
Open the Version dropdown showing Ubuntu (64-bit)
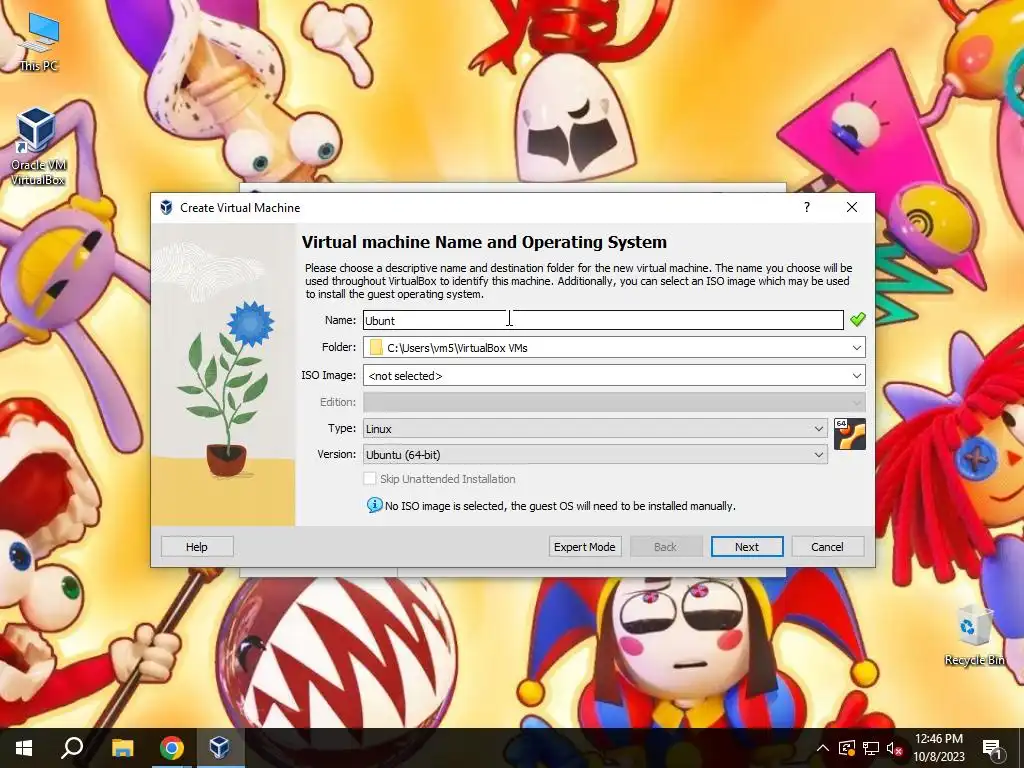click(595, 455)
